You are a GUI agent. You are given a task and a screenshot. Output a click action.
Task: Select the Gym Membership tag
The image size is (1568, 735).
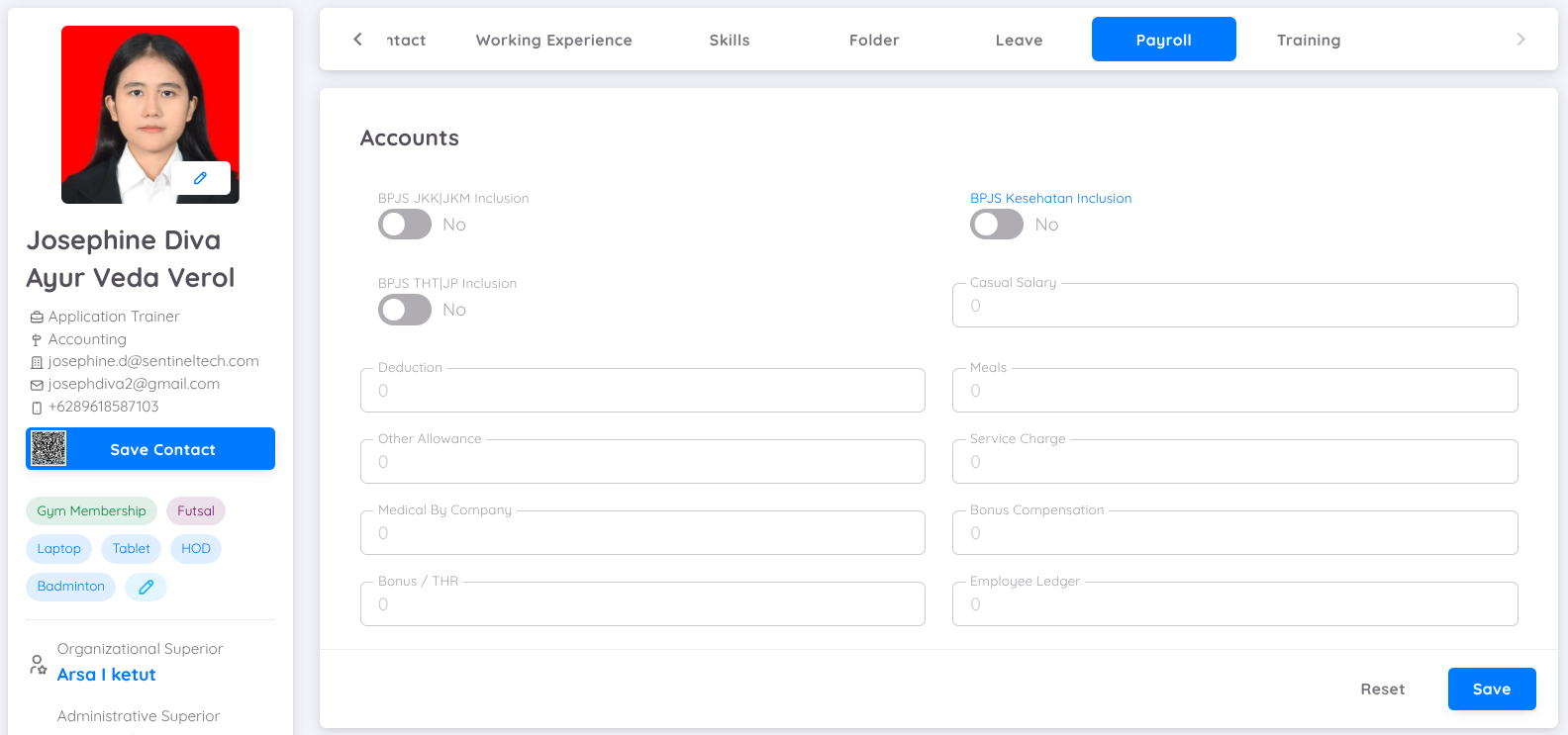point(91,511)
